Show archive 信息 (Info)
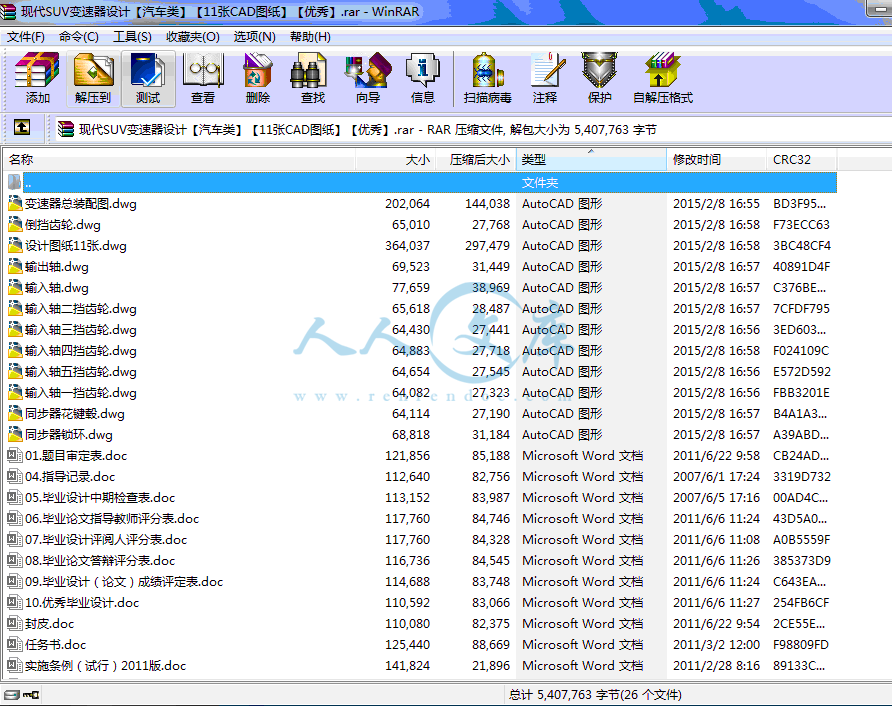892x706 pixels. [423, 79]
